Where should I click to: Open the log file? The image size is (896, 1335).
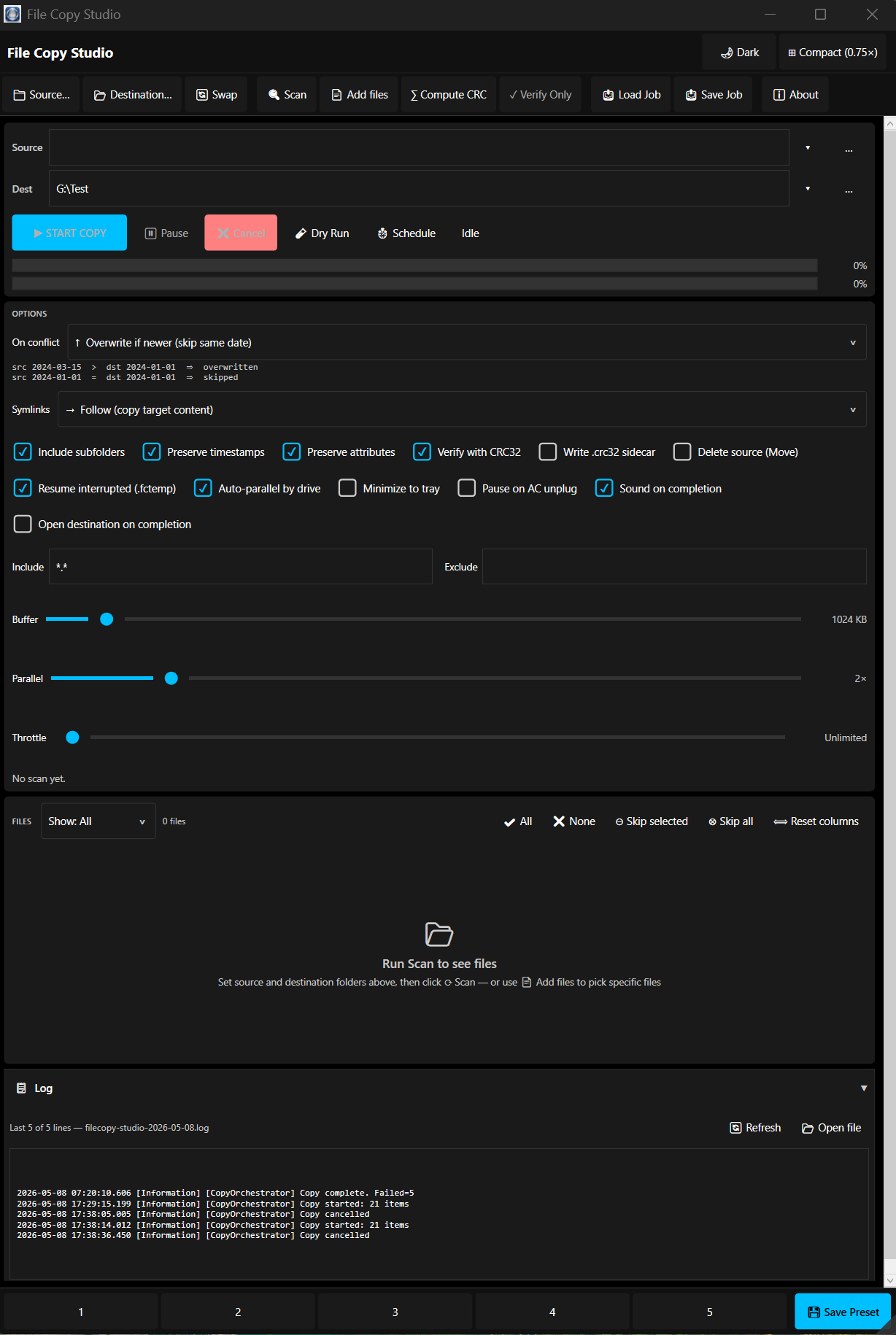click(831, 1128)
